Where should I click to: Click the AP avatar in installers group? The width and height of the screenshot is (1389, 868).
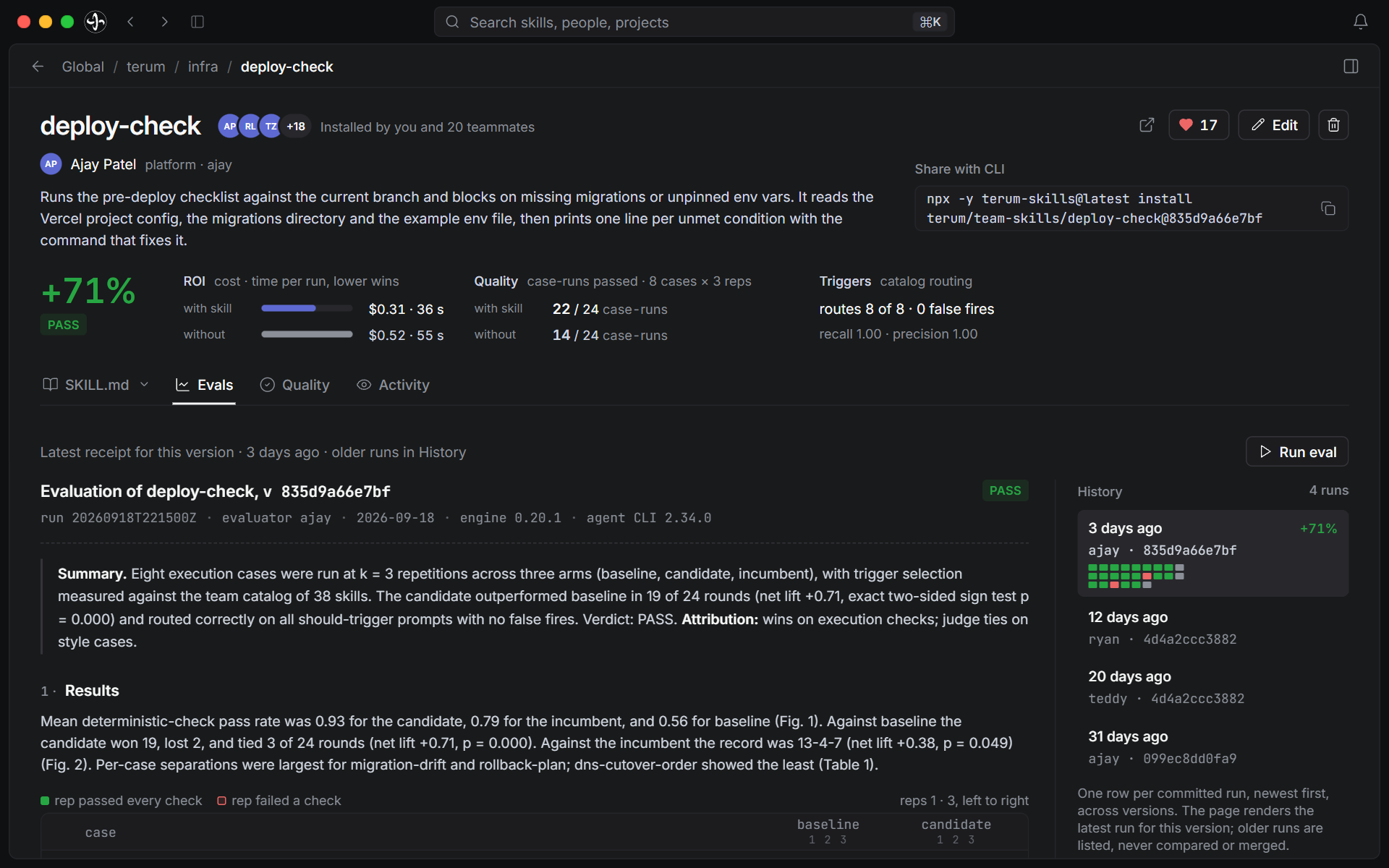pyautogui.click(x=229, y=126)
